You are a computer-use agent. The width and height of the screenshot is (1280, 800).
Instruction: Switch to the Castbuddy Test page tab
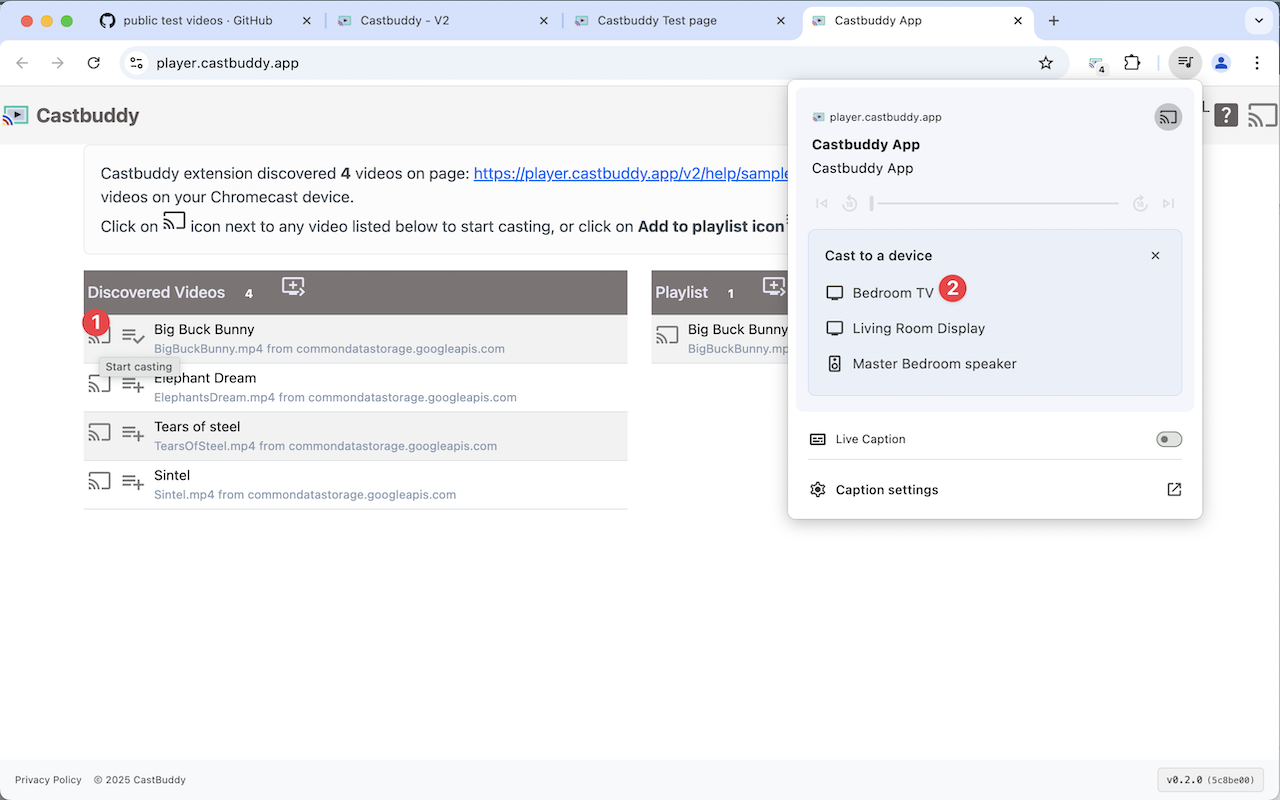tap(682, 20)
